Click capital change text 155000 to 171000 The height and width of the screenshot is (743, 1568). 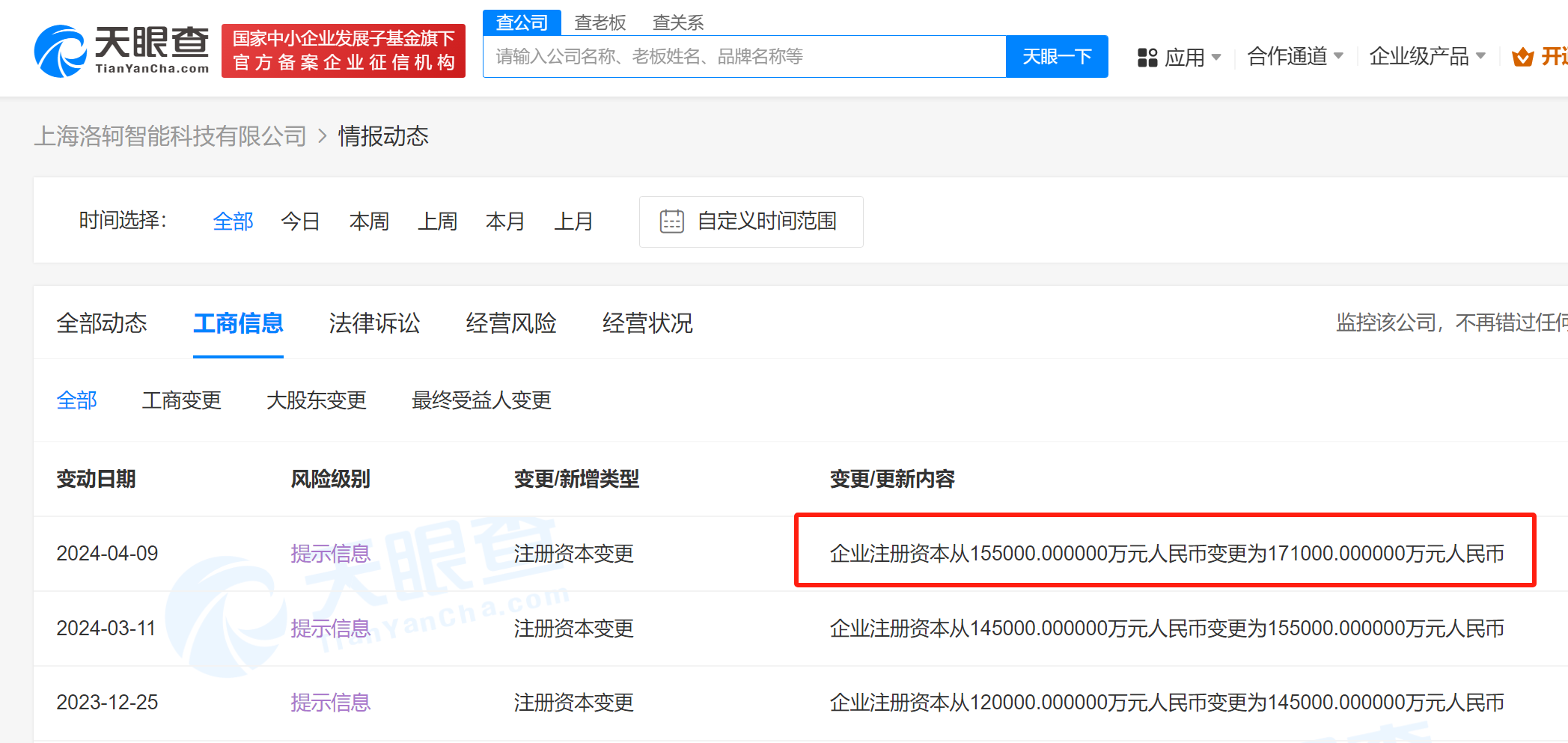1167,554
